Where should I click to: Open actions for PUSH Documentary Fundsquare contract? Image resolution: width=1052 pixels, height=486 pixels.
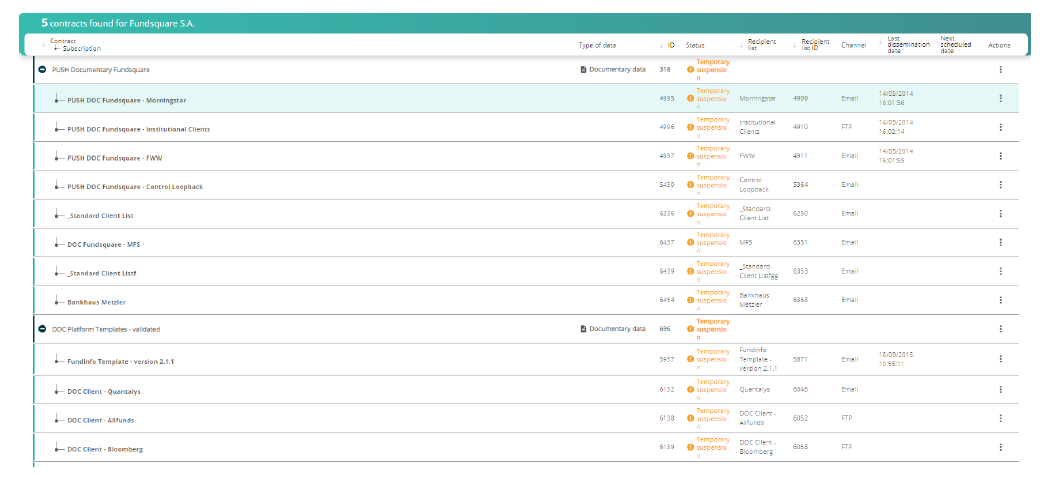999,69
